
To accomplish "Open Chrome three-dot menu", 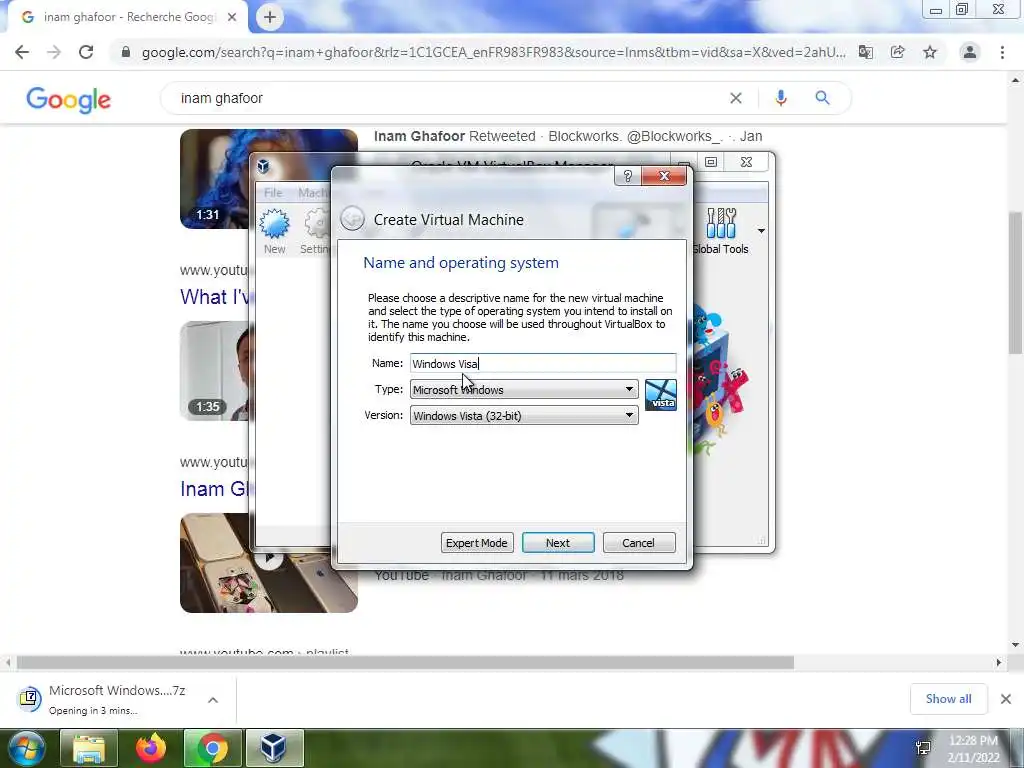I will pos(1002,52).
